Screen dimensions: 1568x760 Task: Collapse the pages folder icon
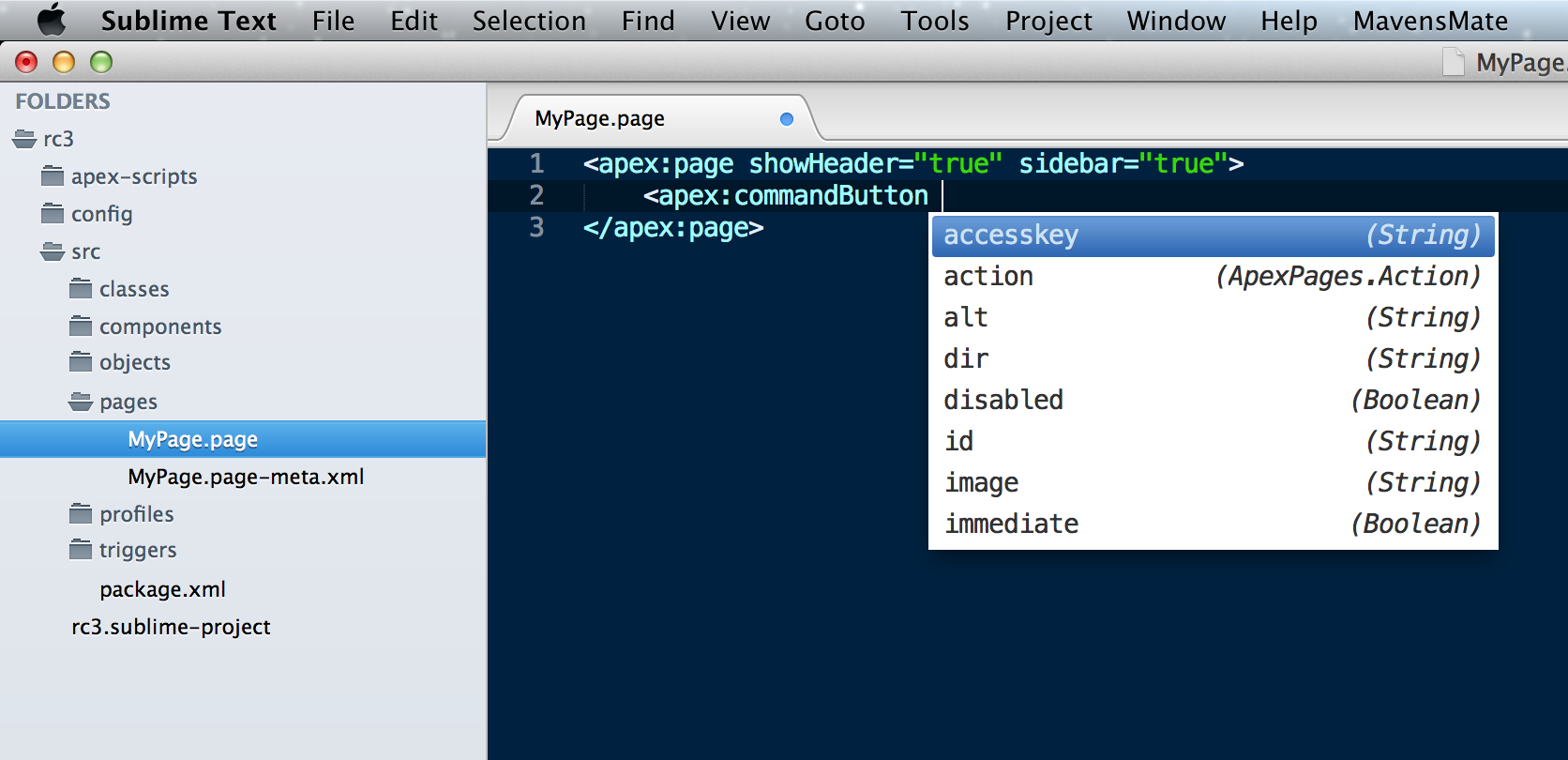[x=81, y=402]
